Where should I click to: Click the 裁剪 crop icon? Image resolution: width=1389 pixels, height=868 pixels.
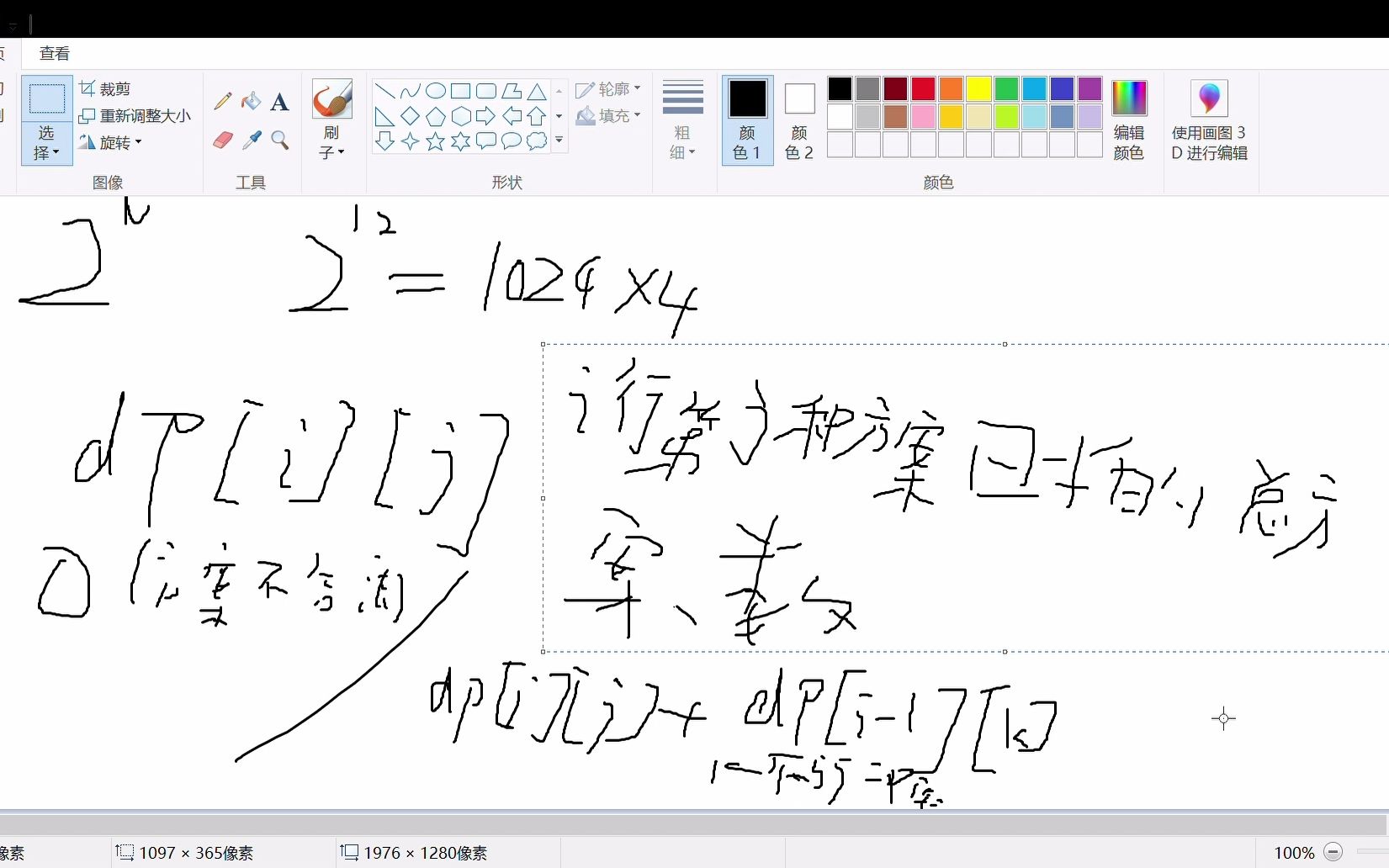pyautogui.click(x=87, y=87)
